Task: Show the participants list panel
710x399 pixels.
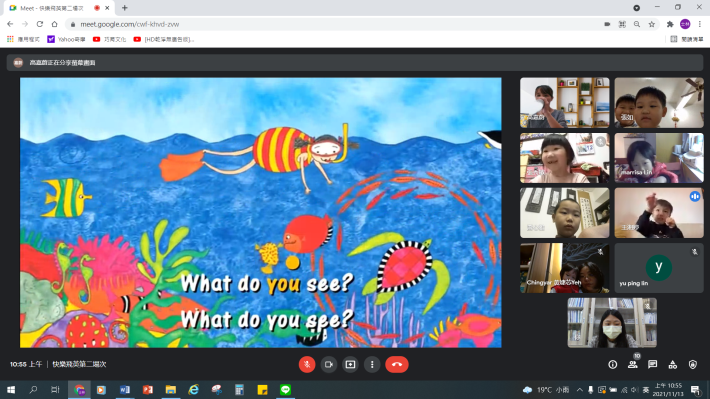Action: (633, 365)
